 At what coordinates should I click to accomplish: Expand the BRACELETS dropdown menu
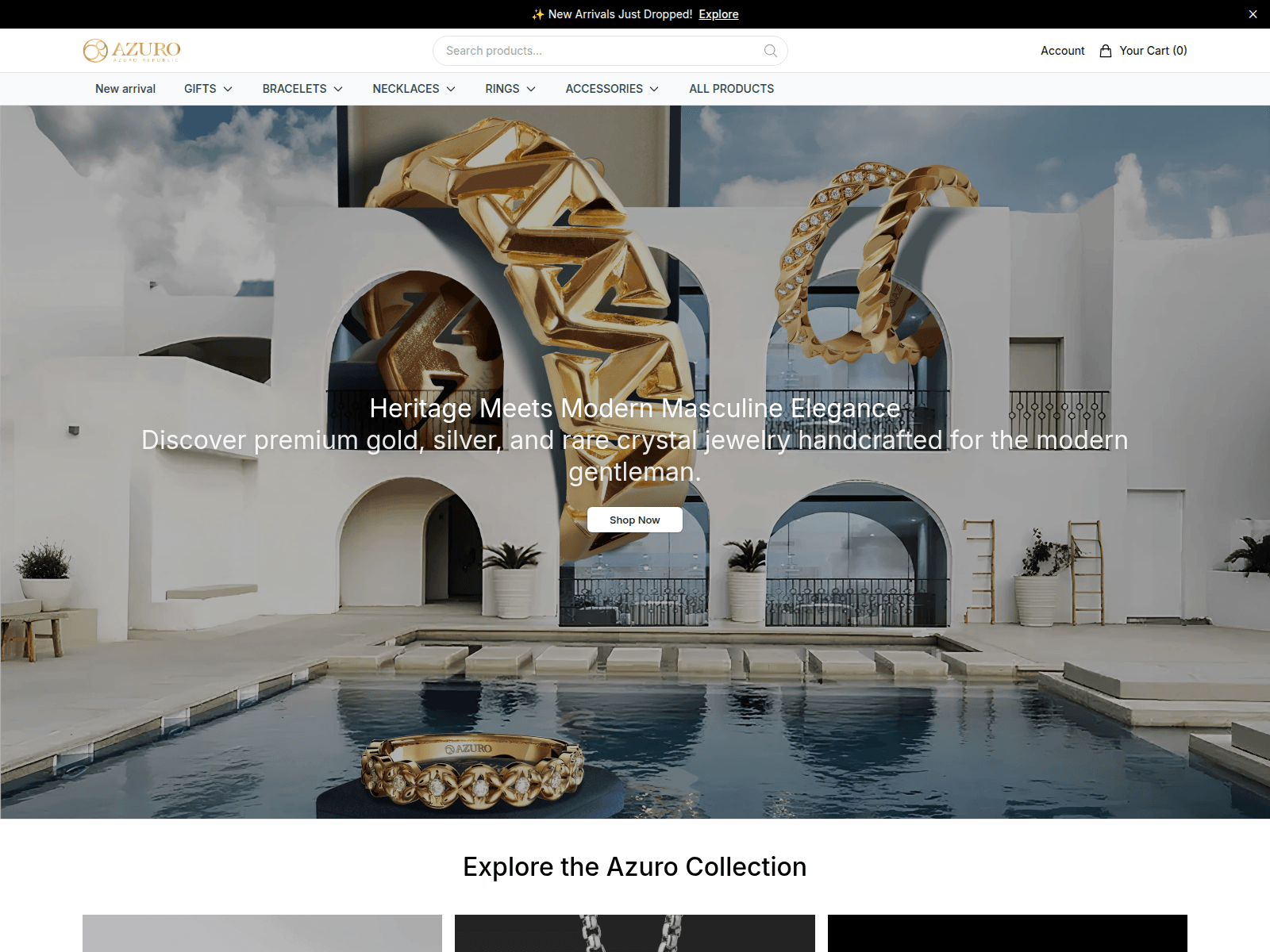coord(302,89)
